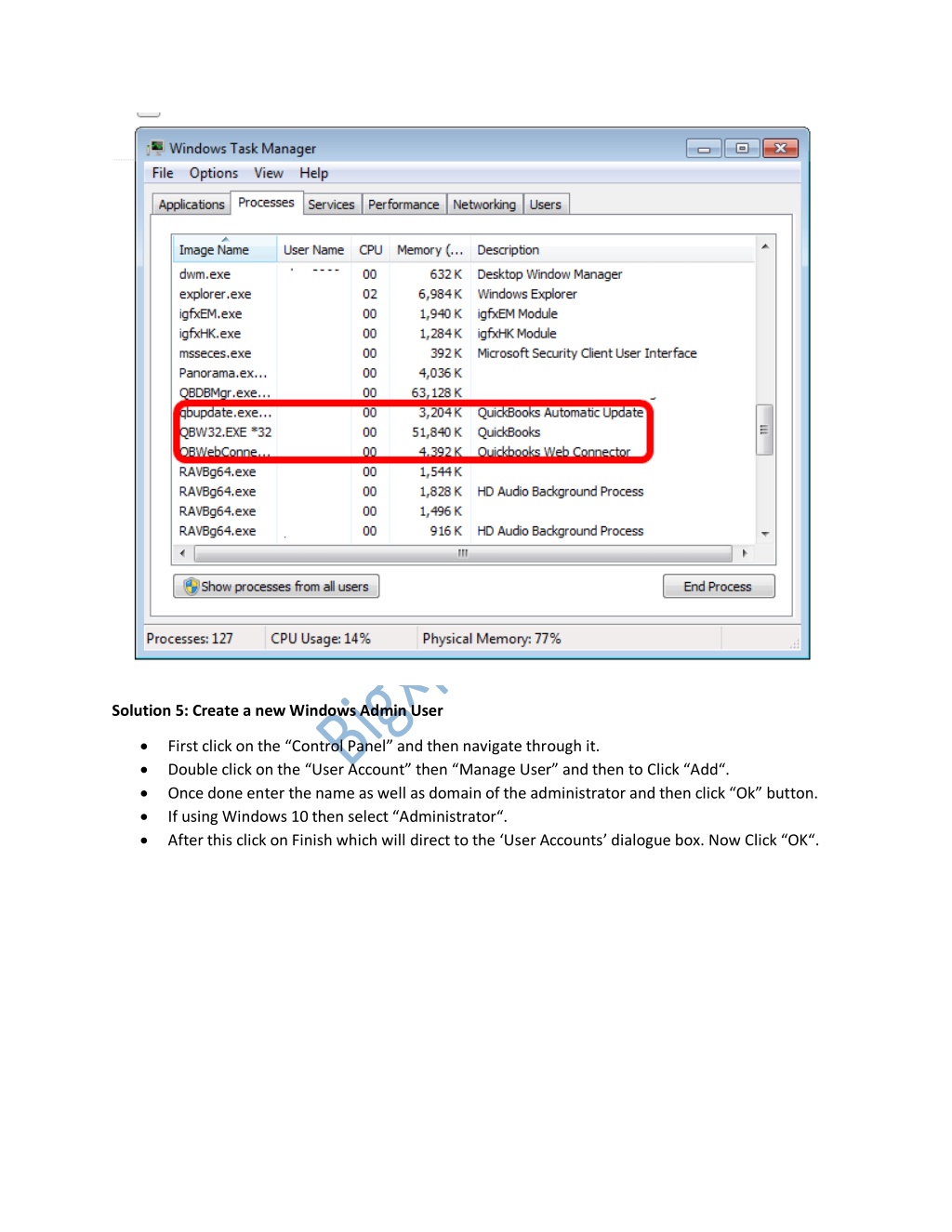
Task: Click the igfxHK Module description
Action: (x=517, y=334)
